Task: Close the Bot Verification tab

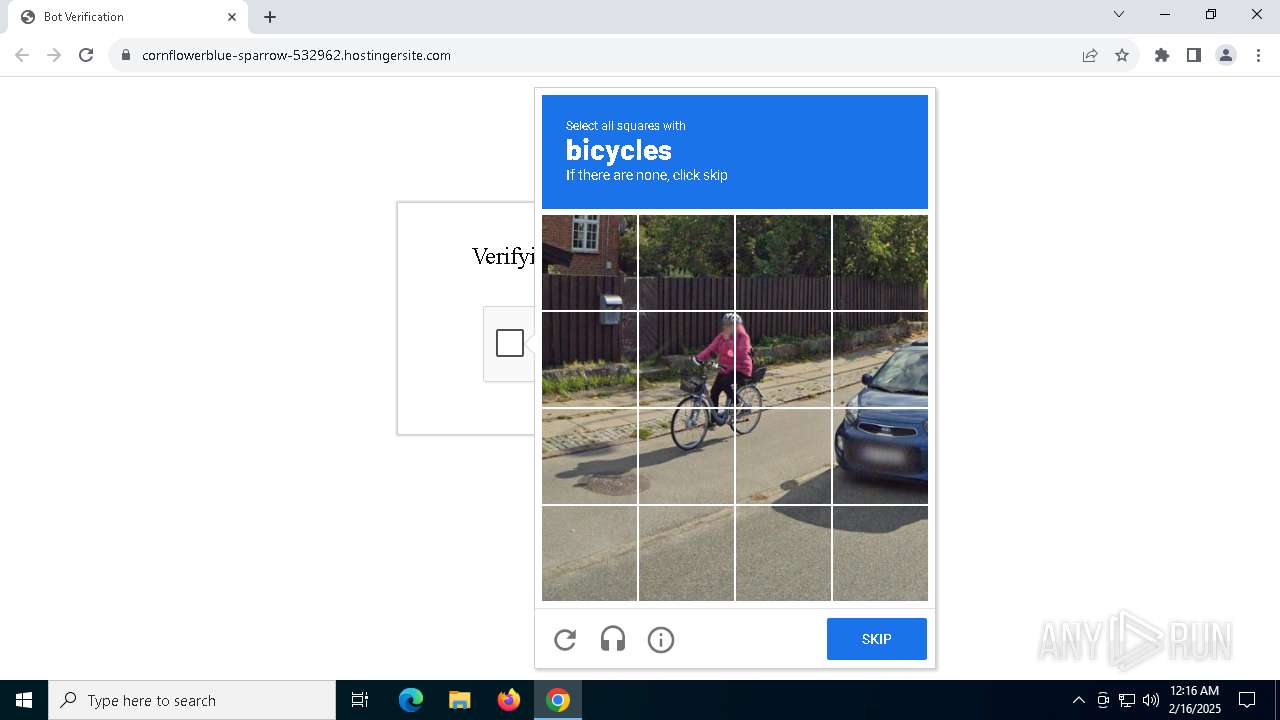Action: [232, 17]
